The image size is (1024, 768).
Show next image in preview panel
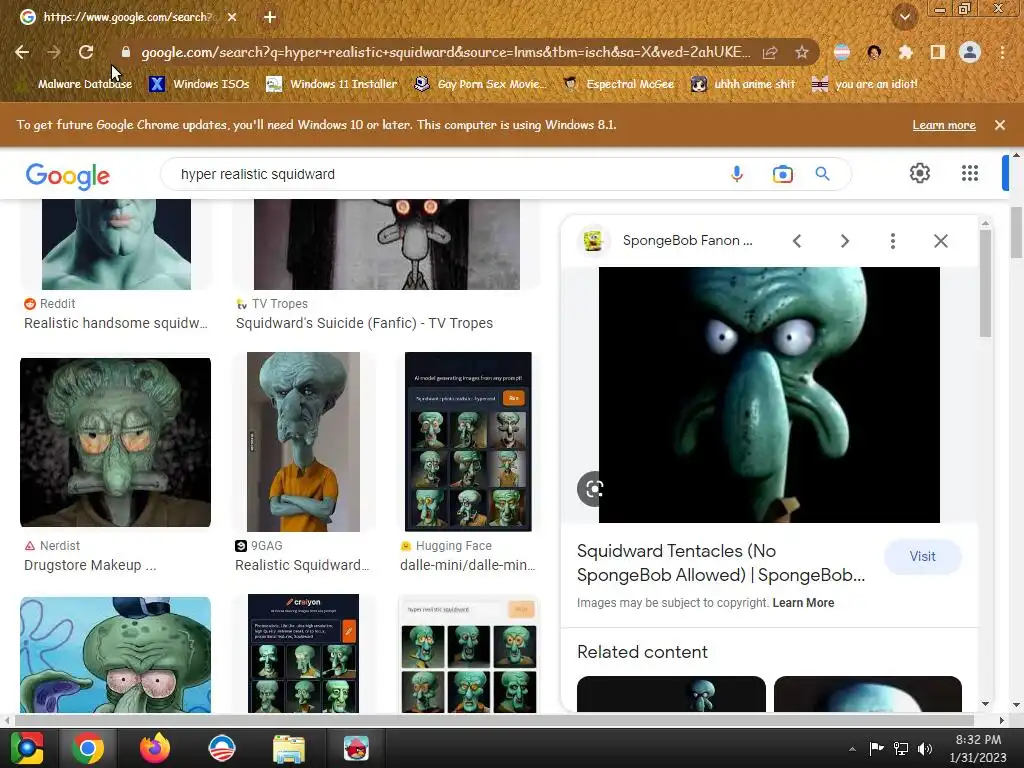pos(844,241)
